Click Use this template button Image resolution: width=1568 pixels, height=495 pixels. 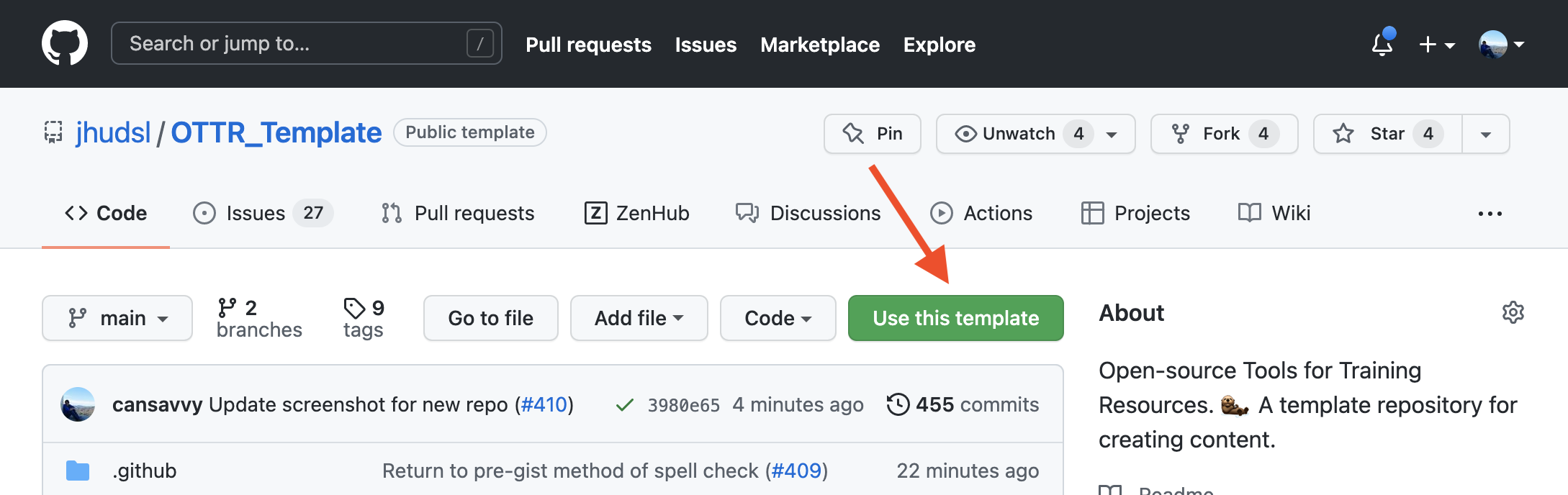956,318
